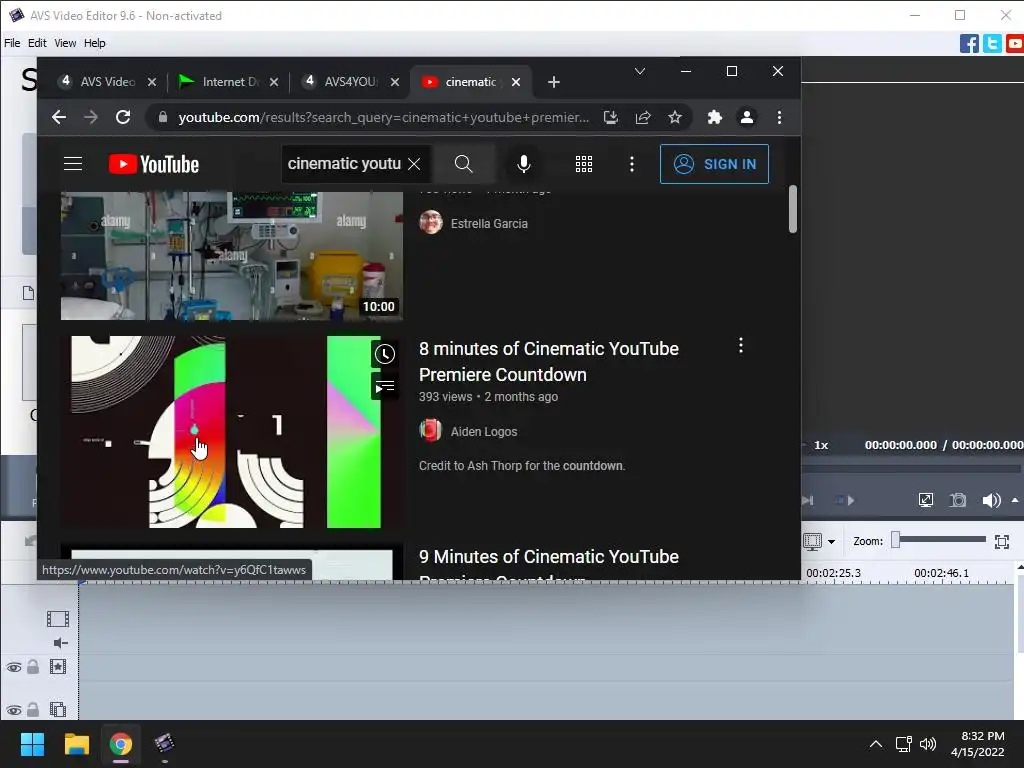Share this page via address bar icon
Screen dimensions: 1024x768
coord(643,118)
